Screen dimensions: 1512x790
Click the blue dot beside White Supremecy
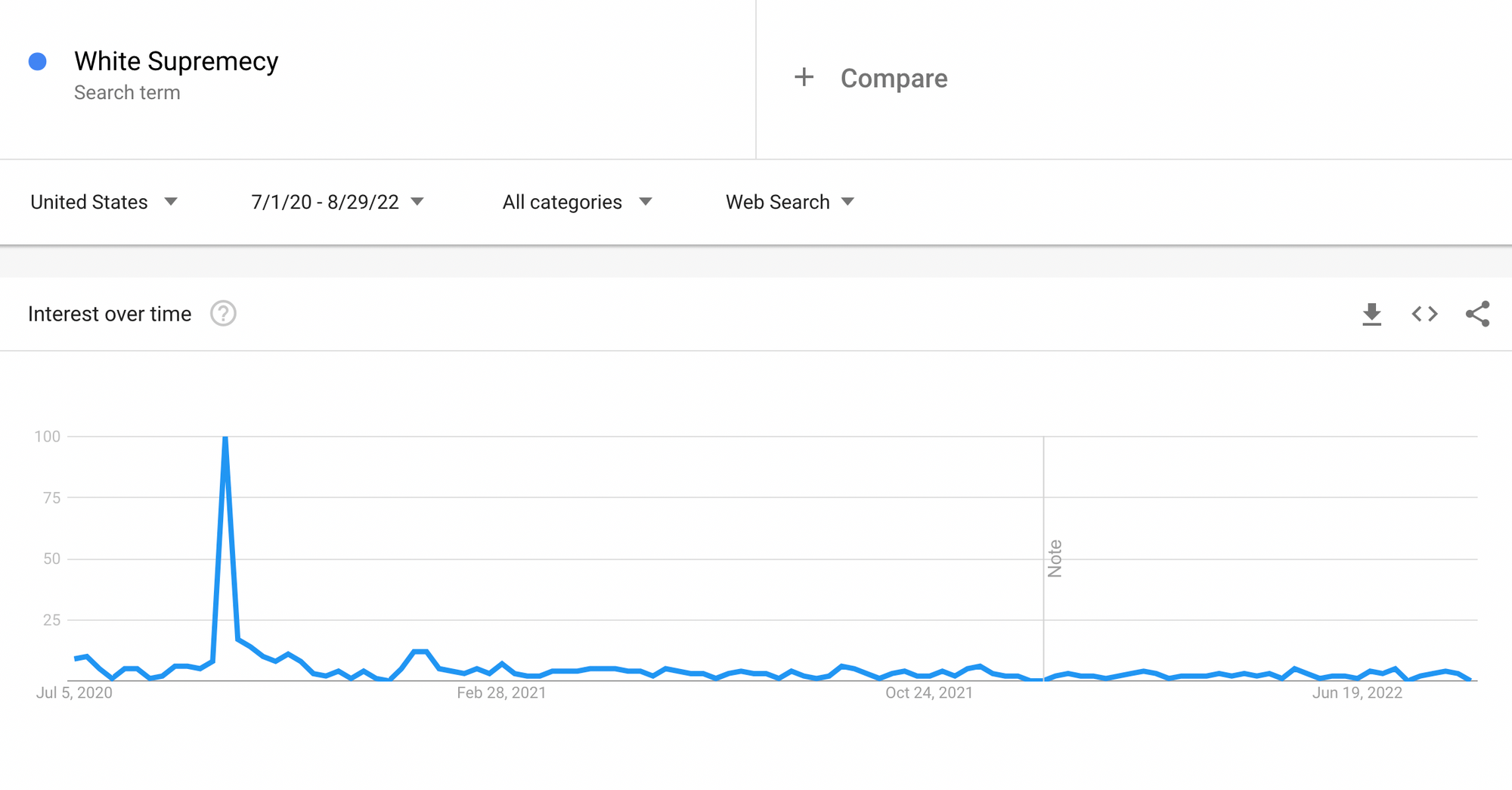pyautogui.click(x=38, y=62)
